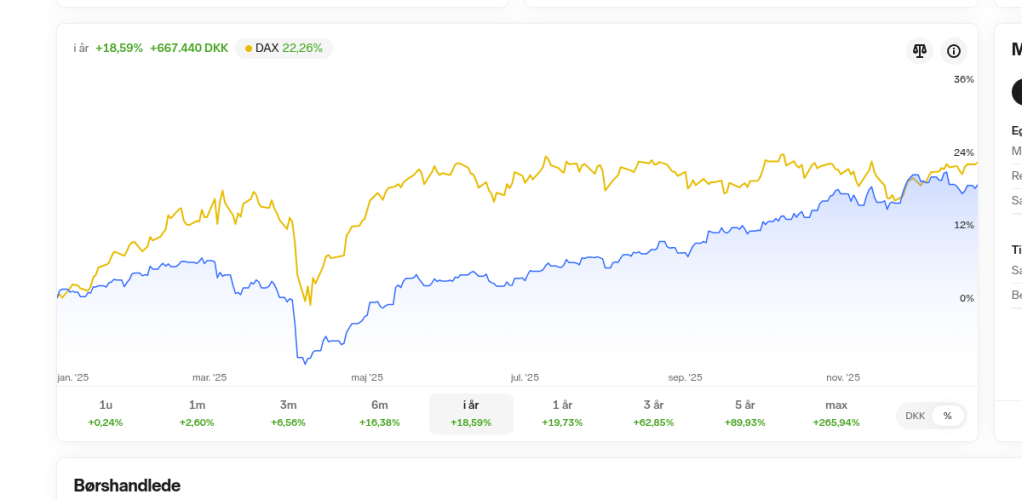Show the 6m performance period
The width and height of the screenshot is (1022, 500).
pos(380,413)
